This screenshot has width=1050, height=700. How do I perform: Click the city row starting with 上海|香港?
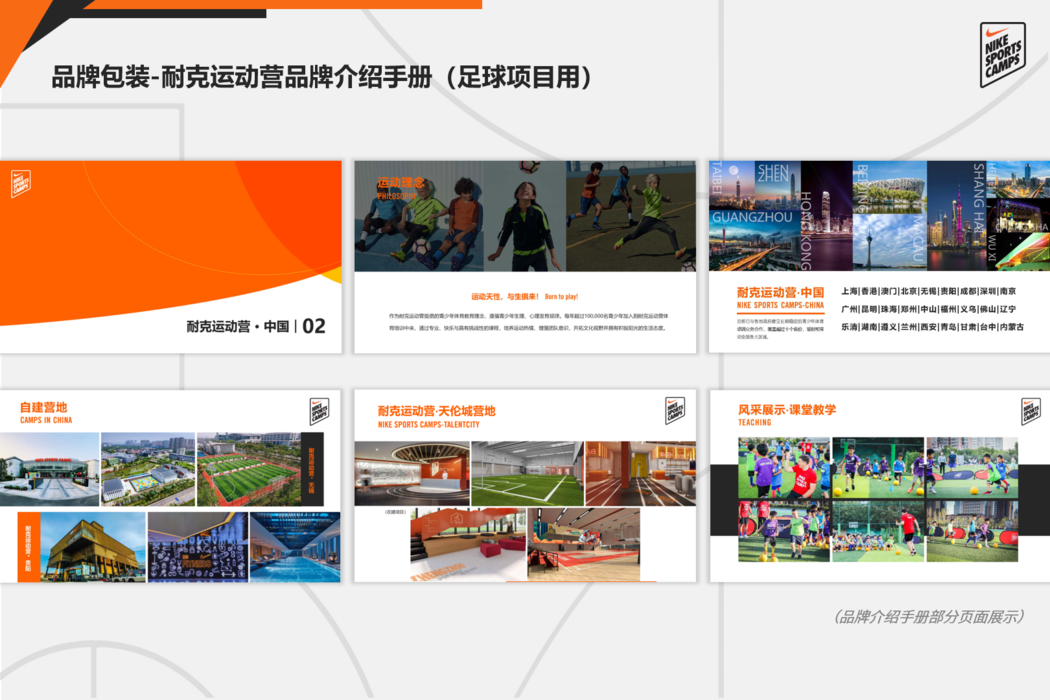pos(929,291)
